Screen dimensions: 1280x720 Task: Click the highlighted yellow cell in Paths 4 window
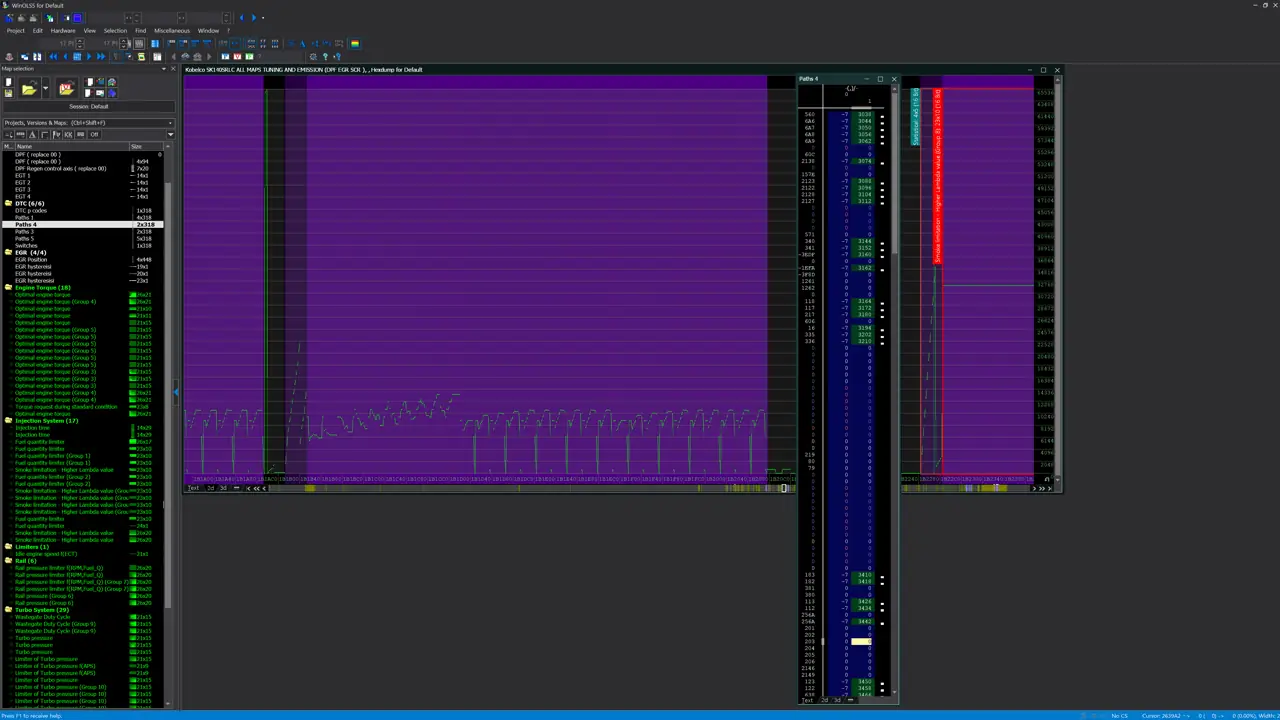tap(861, 642)
